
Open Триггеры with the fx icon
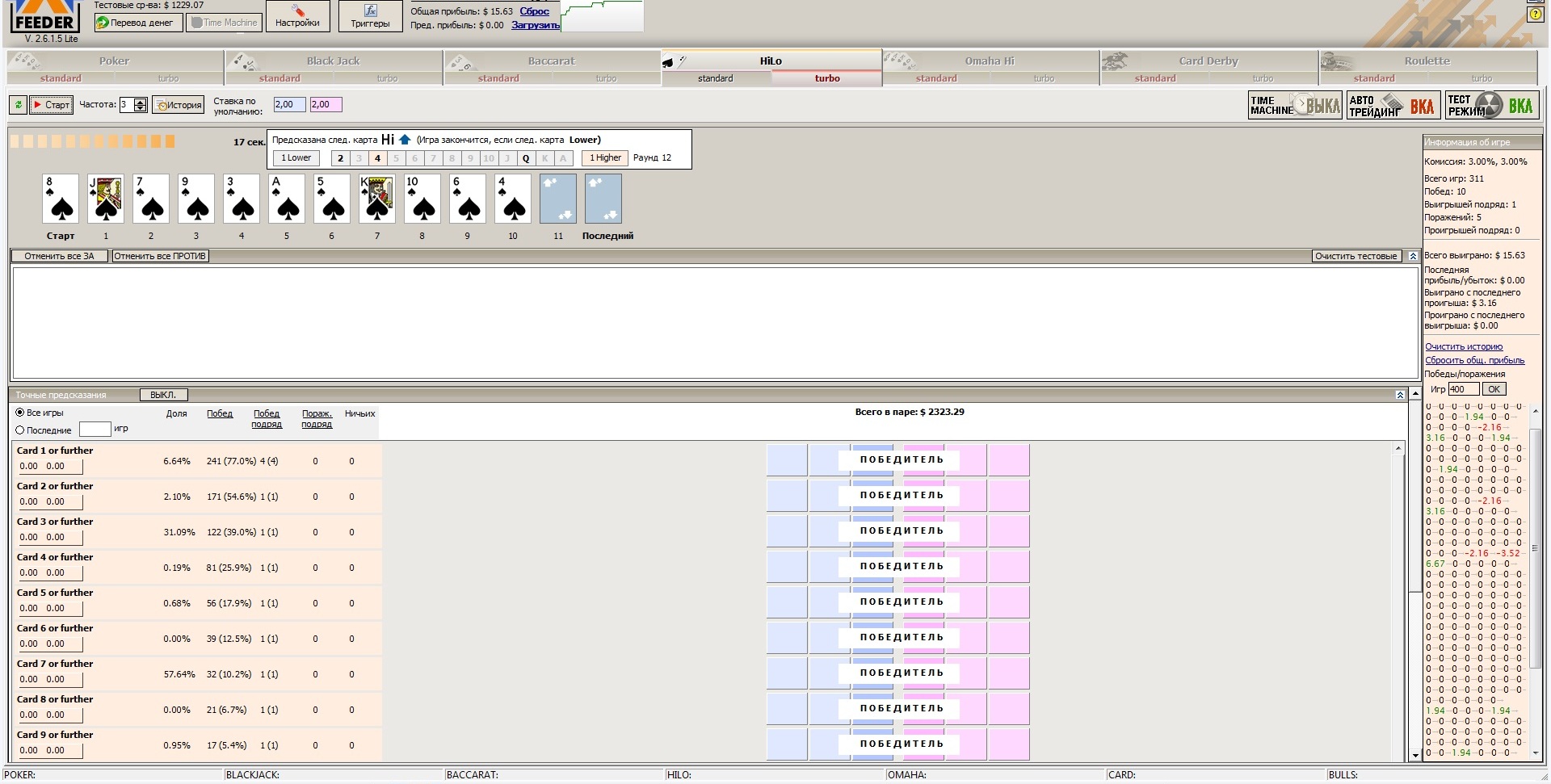click(x=370, y=16)
